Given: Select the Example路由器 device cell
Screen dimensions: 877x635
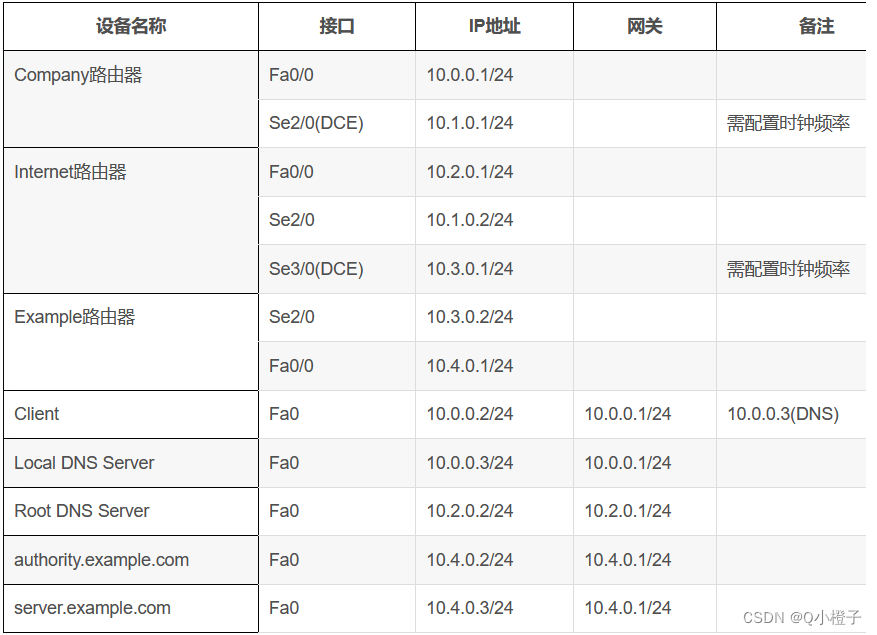Looking at the screenshot, I should pyautogui.click(x=131, y=342).
